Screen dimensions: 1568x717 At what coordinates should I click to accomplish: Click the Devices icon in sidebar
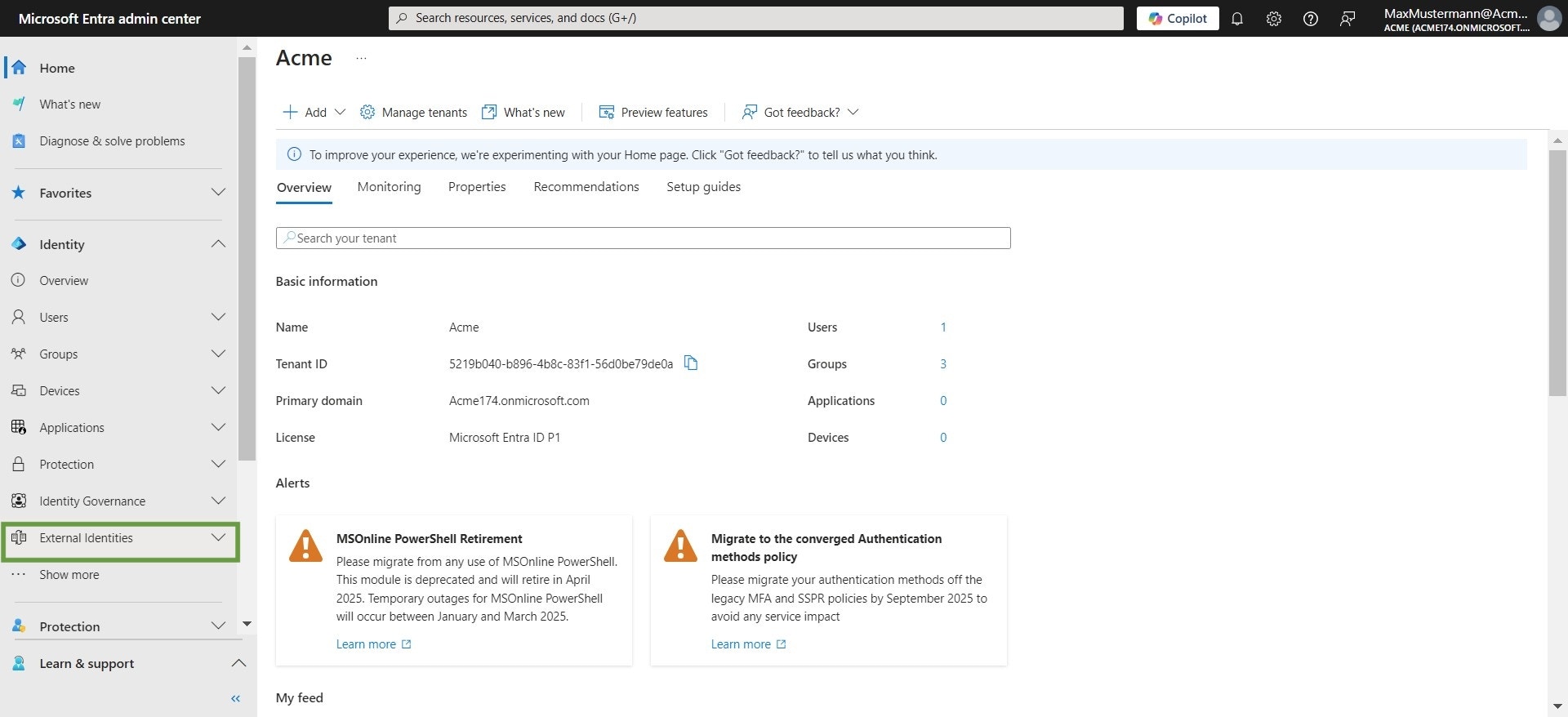pos(19,390)
